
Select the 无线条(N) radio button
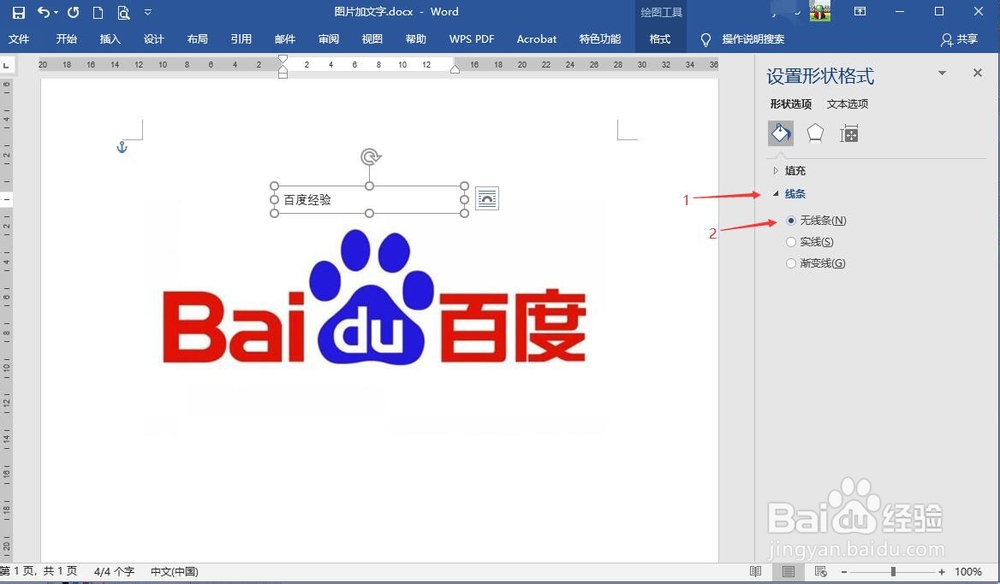(x=791, y=221)
